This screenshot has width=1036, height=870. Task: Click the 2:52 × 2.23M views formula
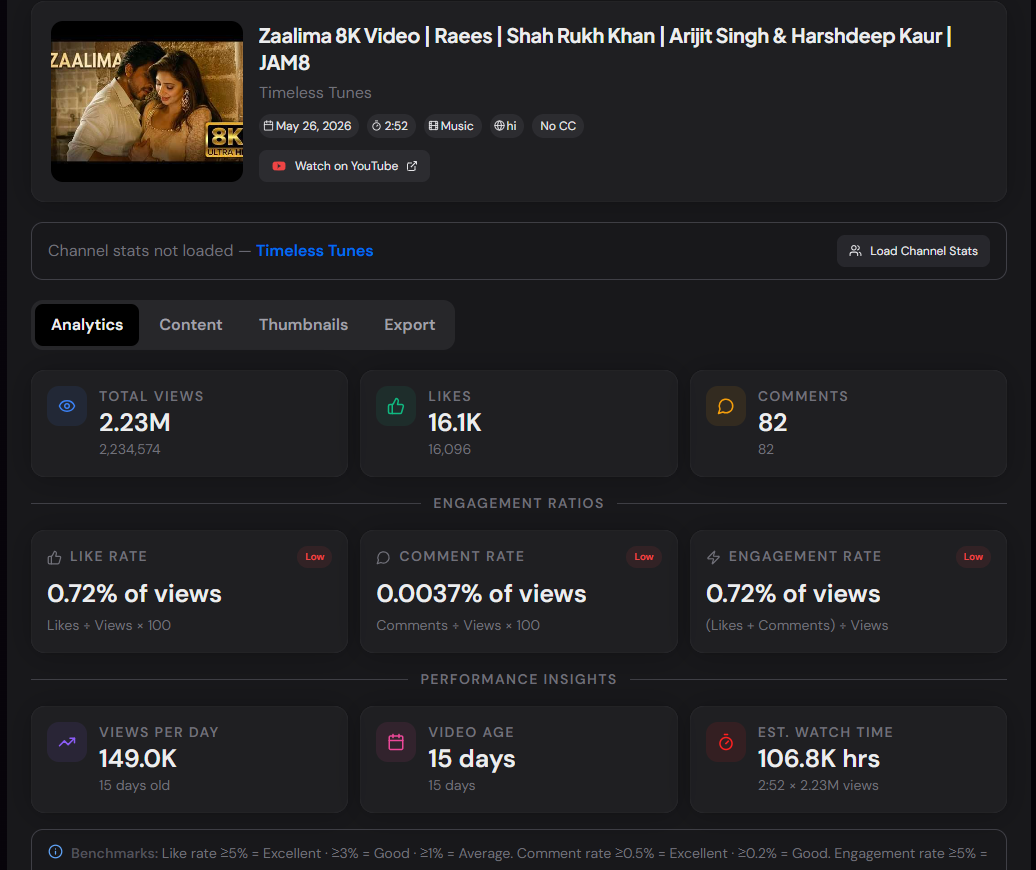(x=818, y=785)
